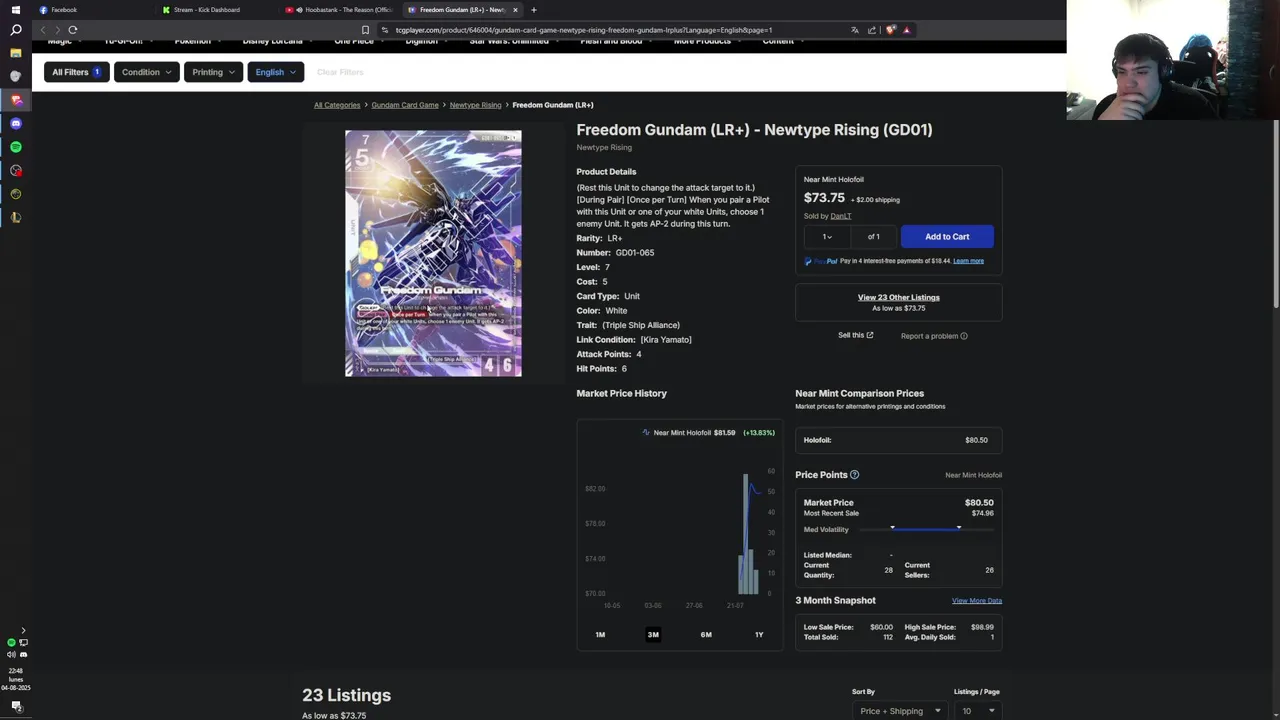Go back in the browser
The height and width of the screenshot is (720, 1280).
coord(43,30)
